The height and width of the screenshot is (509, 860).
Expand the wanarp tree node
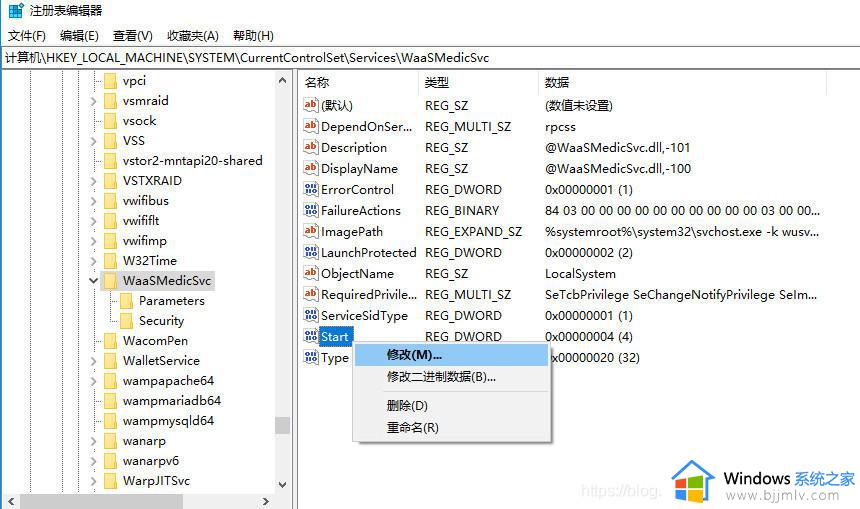[x=93, y=442]
